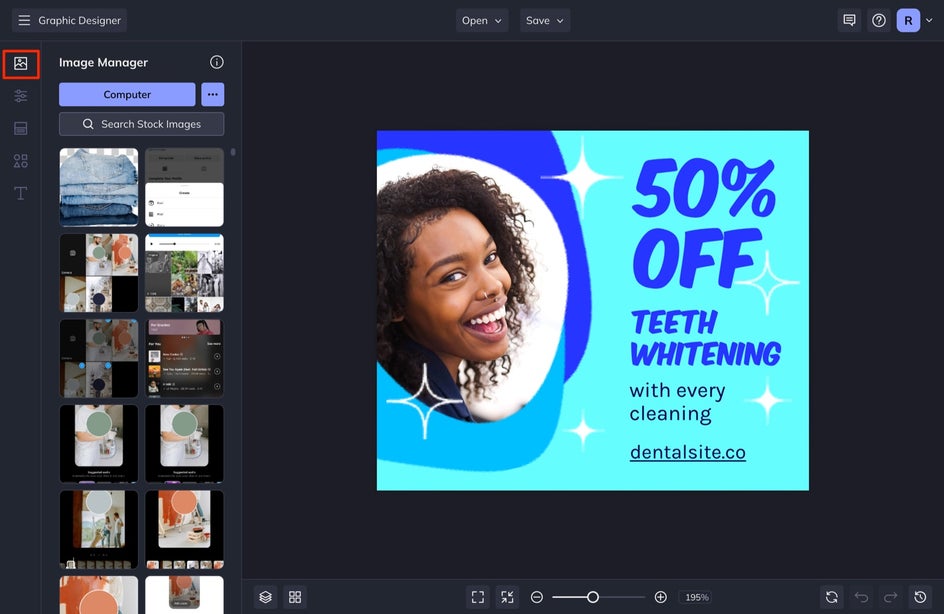Image resolution: width=944 pixels, height=614 pixels.
Task: Open the history clock icon
Action: coord(920,597)
